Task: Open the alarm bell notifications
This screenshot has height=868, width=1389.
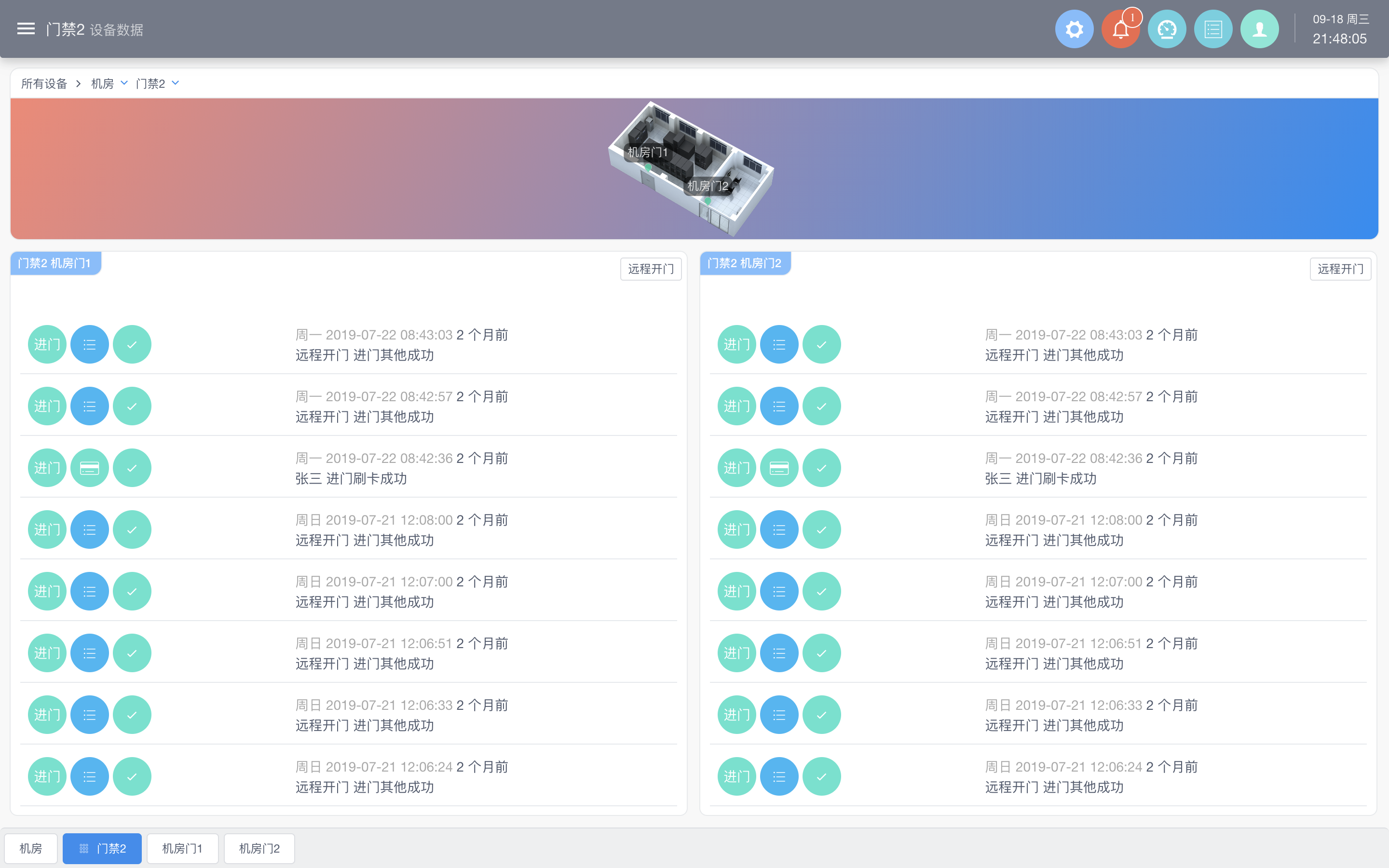Action: (x=1120, y=29)
